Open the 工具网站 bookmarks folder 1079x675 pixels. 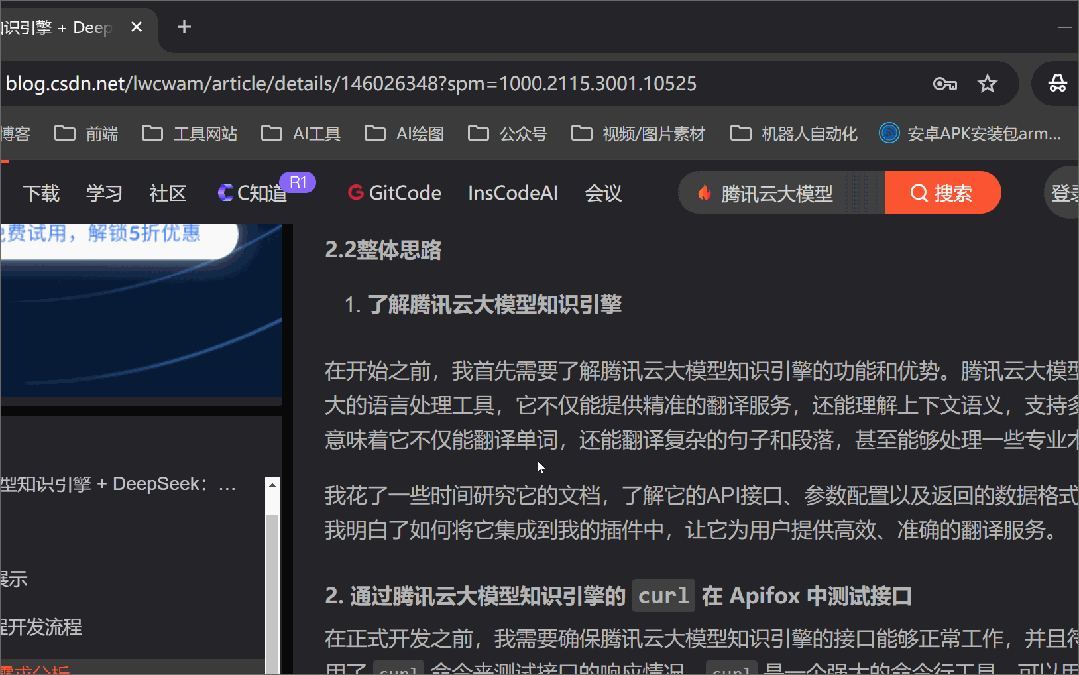pos(190,133)
